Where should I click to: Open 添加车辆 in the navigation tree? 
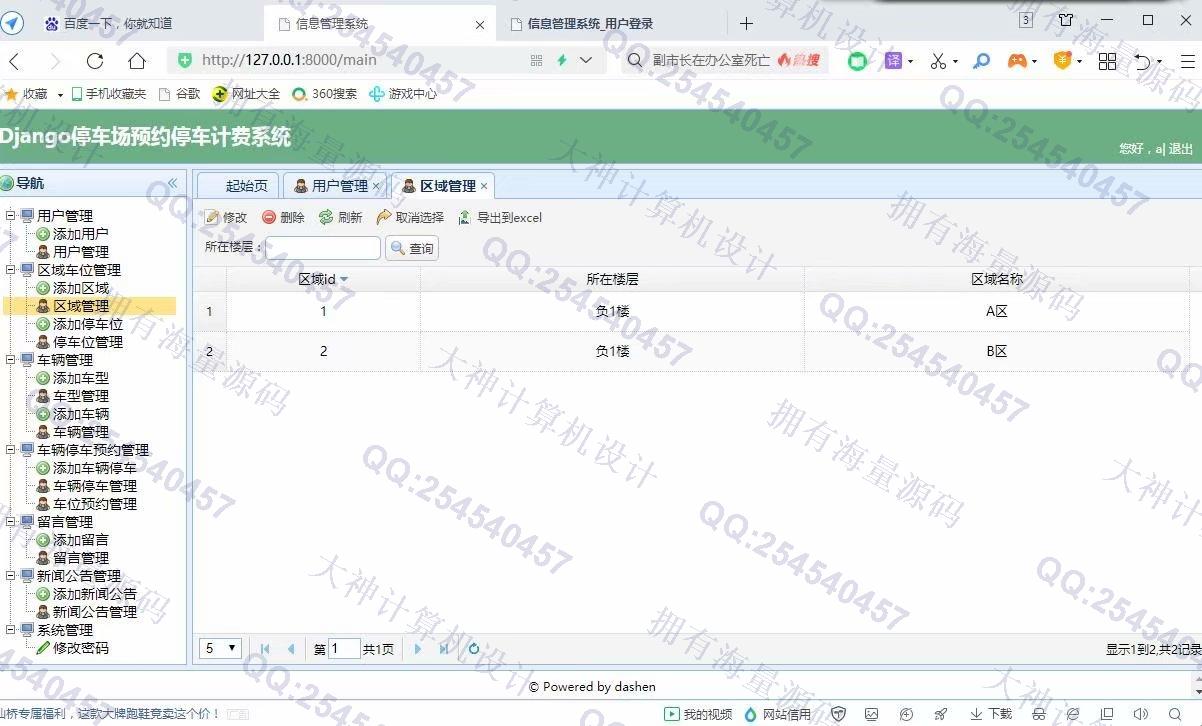tap(80, 413)
